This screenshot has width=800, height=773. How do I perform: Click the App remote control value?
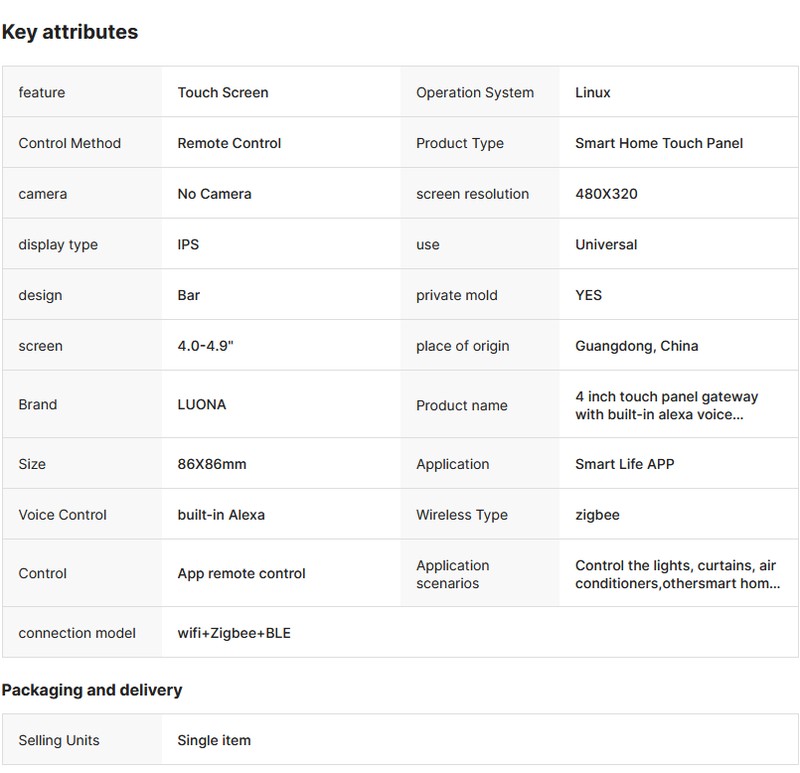pos(242,574)
